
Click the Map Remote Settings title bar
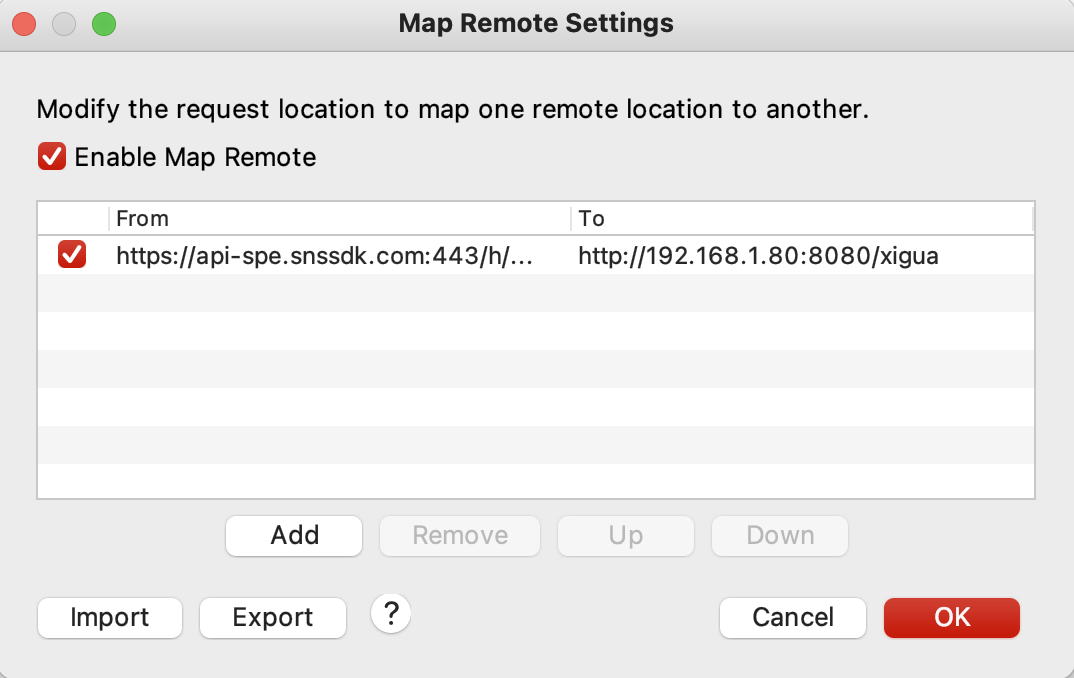536,23
